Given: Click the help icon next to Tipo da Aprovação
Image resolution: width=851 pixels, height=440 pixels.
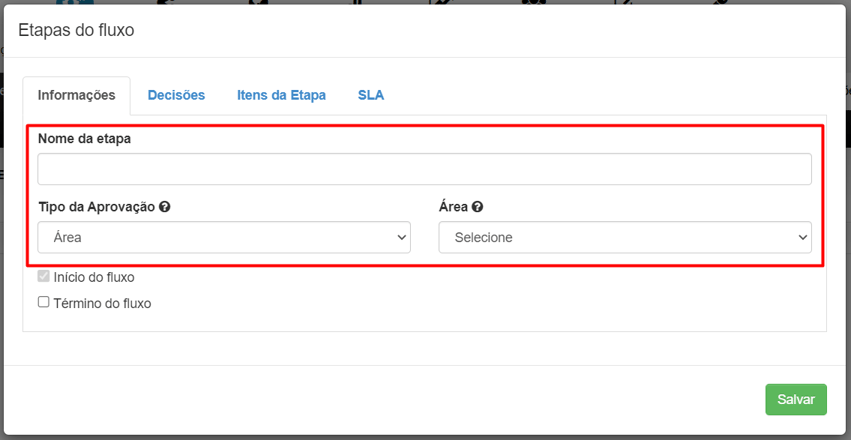Looking at the screenshot, I should [164, 207].
